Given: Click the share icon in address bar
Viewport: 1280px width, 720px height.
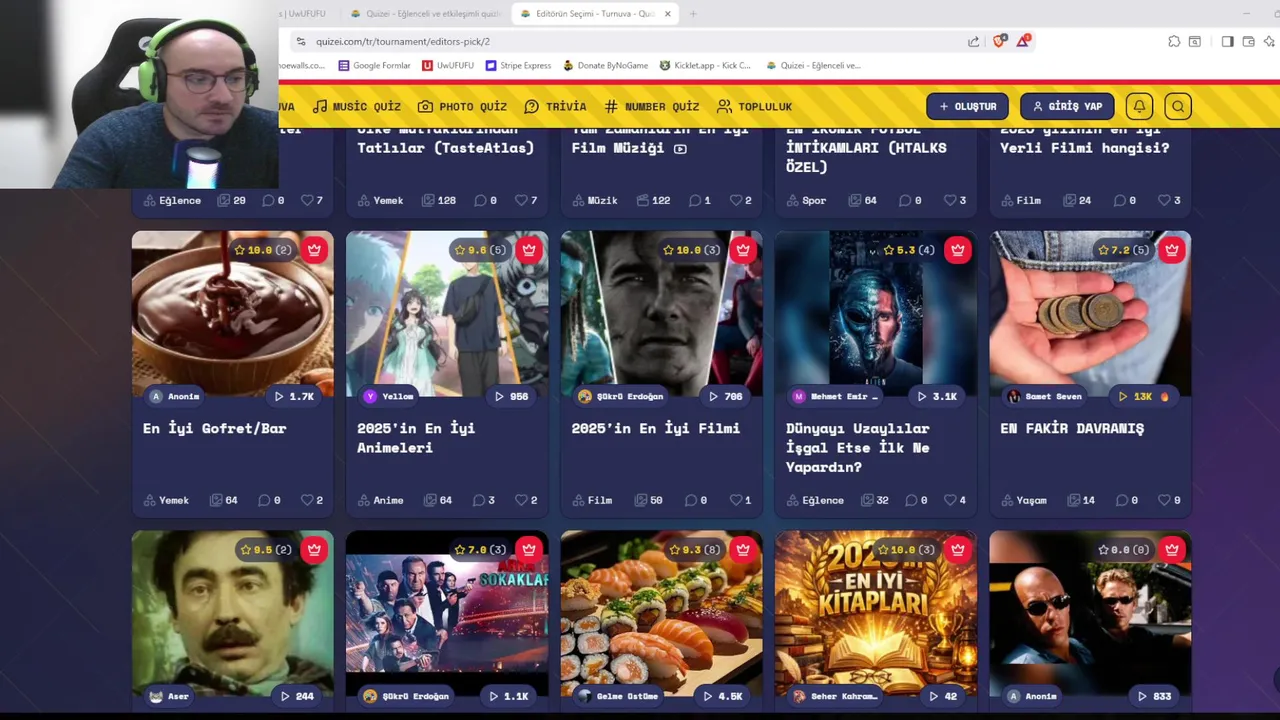Looking at the screenshot, I should (973, 41).
